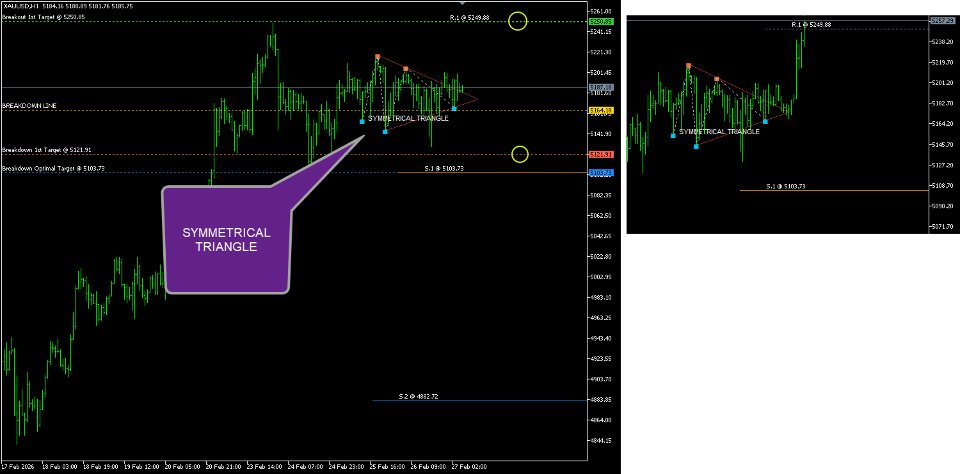Screen dimensions: 960x474
Task: Click the yellow 5164.18 price tag
Action: 601,110
